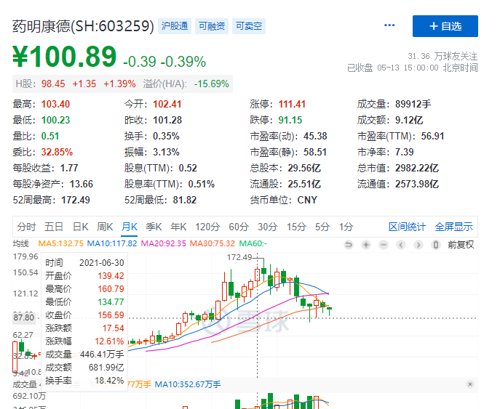Select the 分时 intraday chart tab
The image size is (500, 409).
click(x=26, y=227)
